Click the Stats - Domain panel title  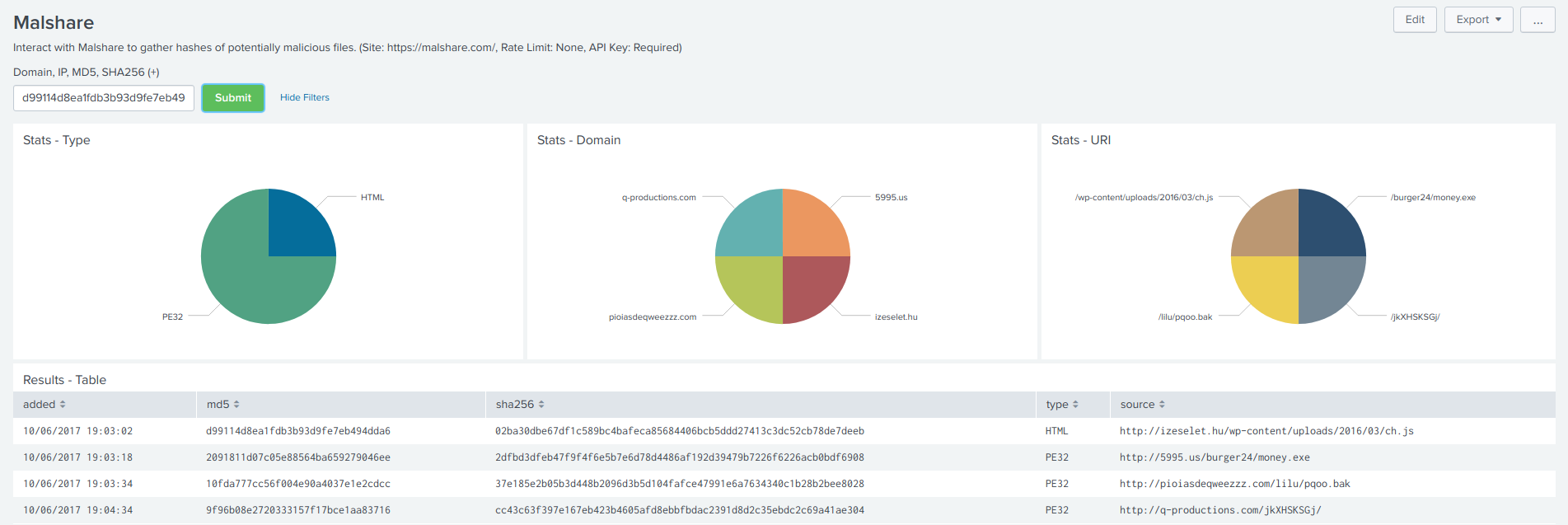579,140
